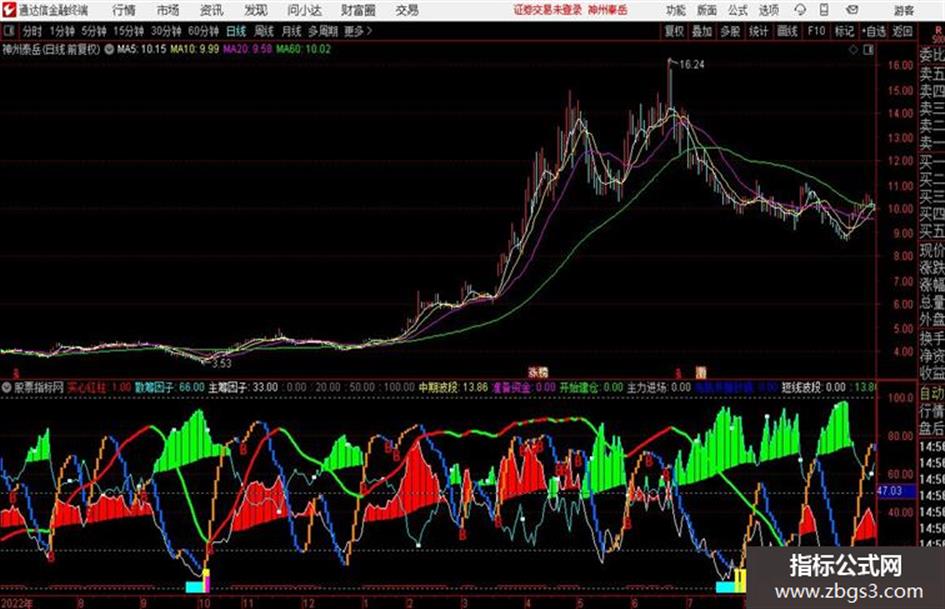Click the 2022年 date axis label
Image resolution: width=945 pixels, height=609 pixels.
(x=17, y=603)
